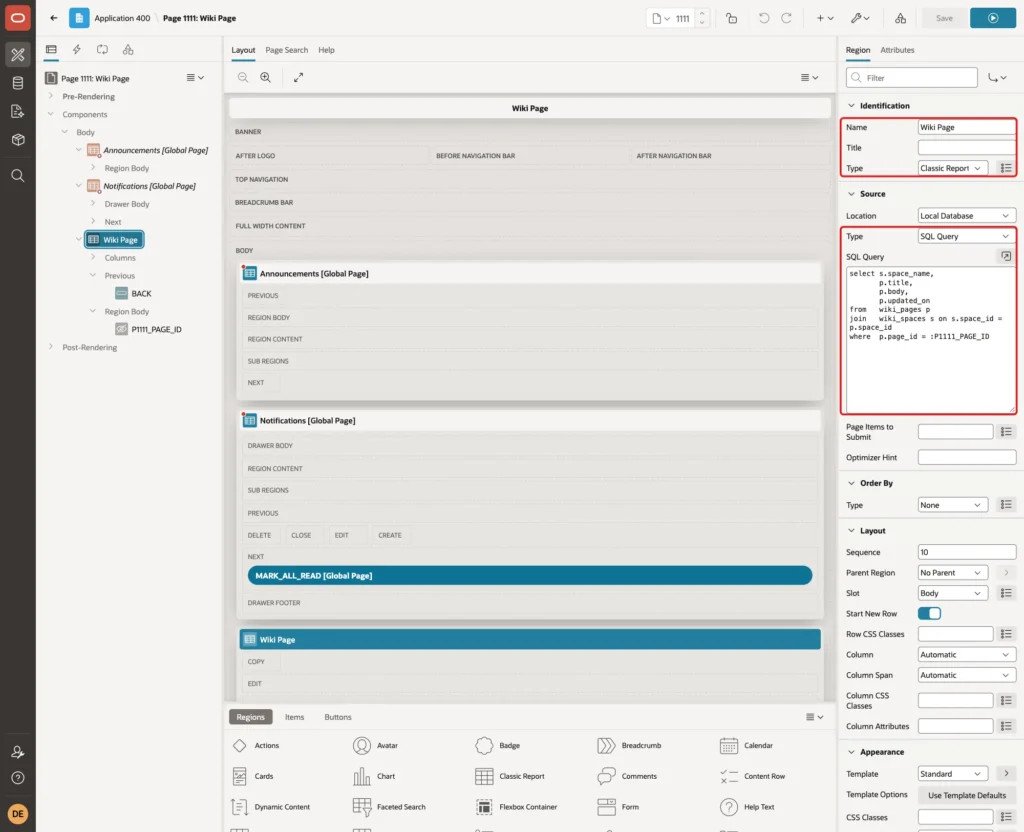This screenshot has width=1024, height=832.
Task: Go back with the left arrow
Action: coord(54,18)
